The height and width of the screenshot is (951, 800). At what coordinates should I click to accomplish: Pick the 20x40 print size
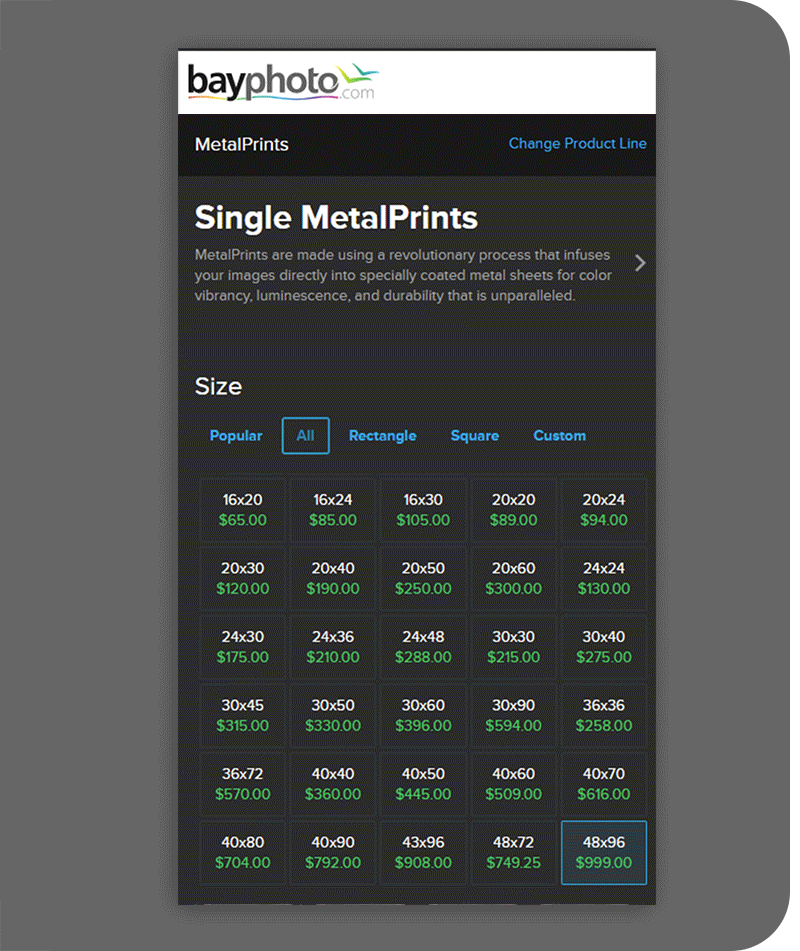click(x=332, y=578)
